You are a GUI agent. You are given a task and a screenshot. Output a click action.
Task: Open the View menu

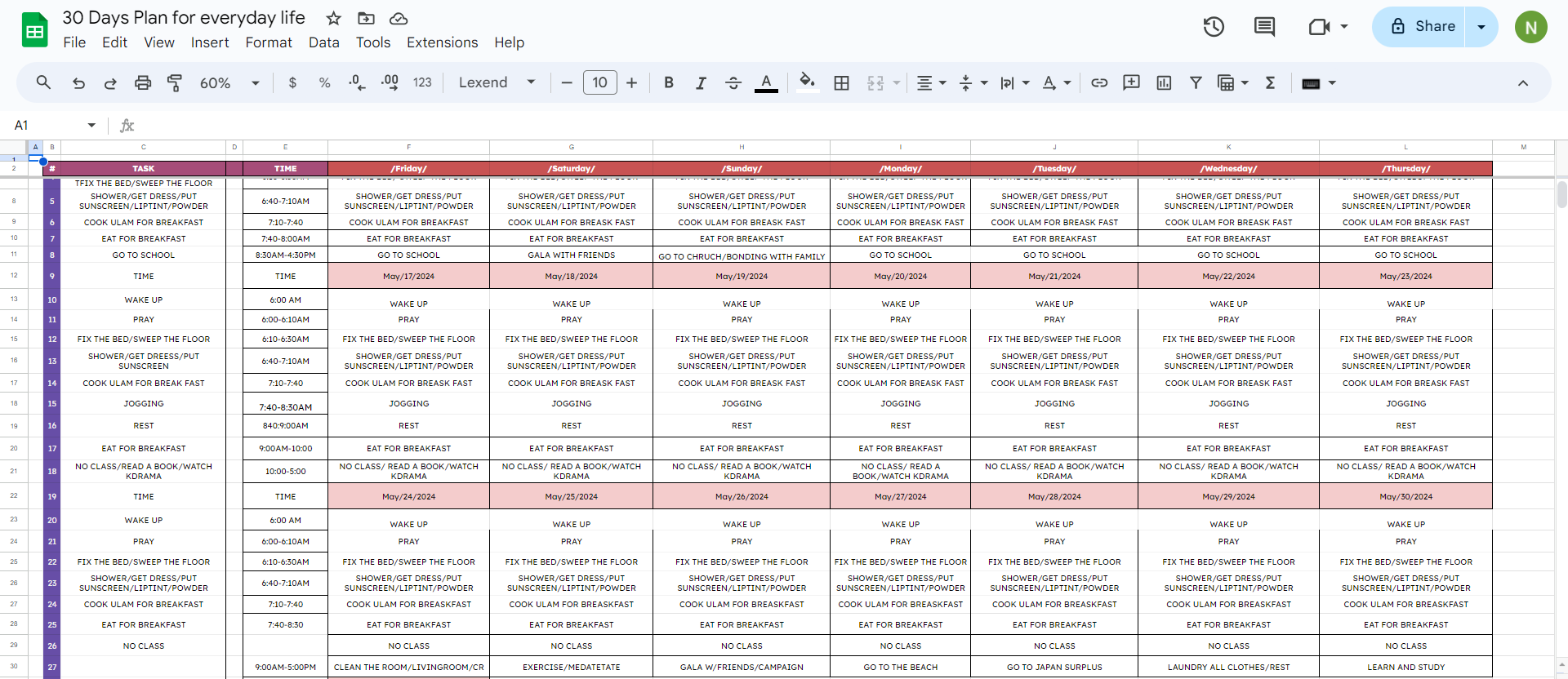coord(159,42)
